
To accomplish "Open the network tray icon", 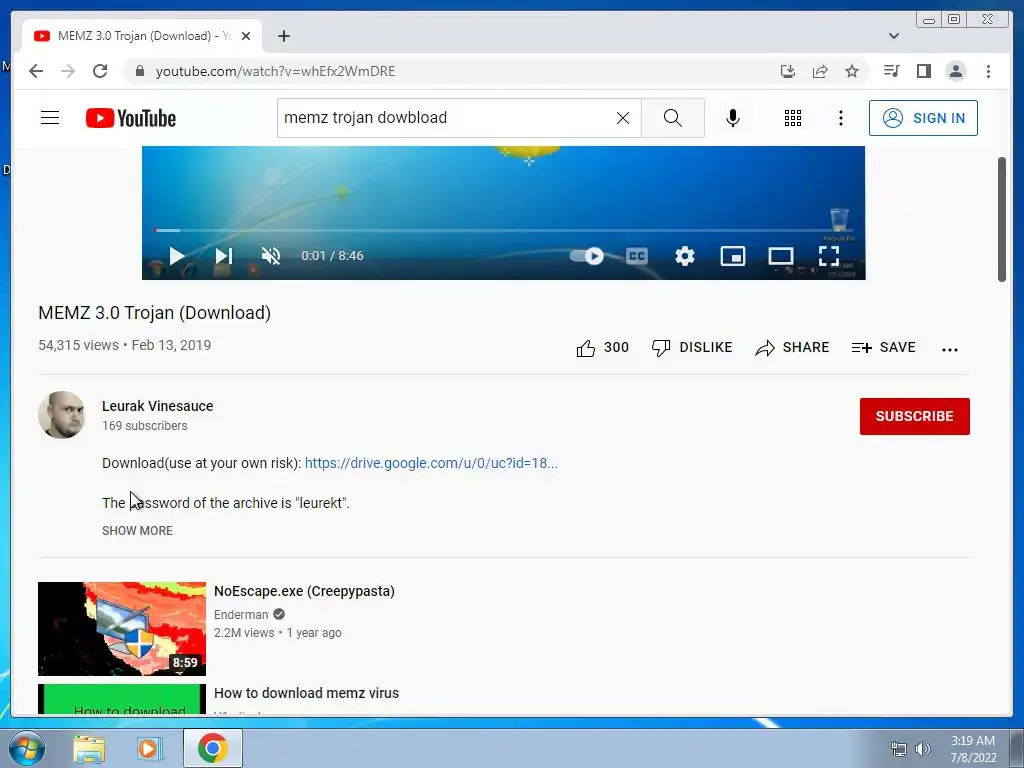I will tap(899, 749).
